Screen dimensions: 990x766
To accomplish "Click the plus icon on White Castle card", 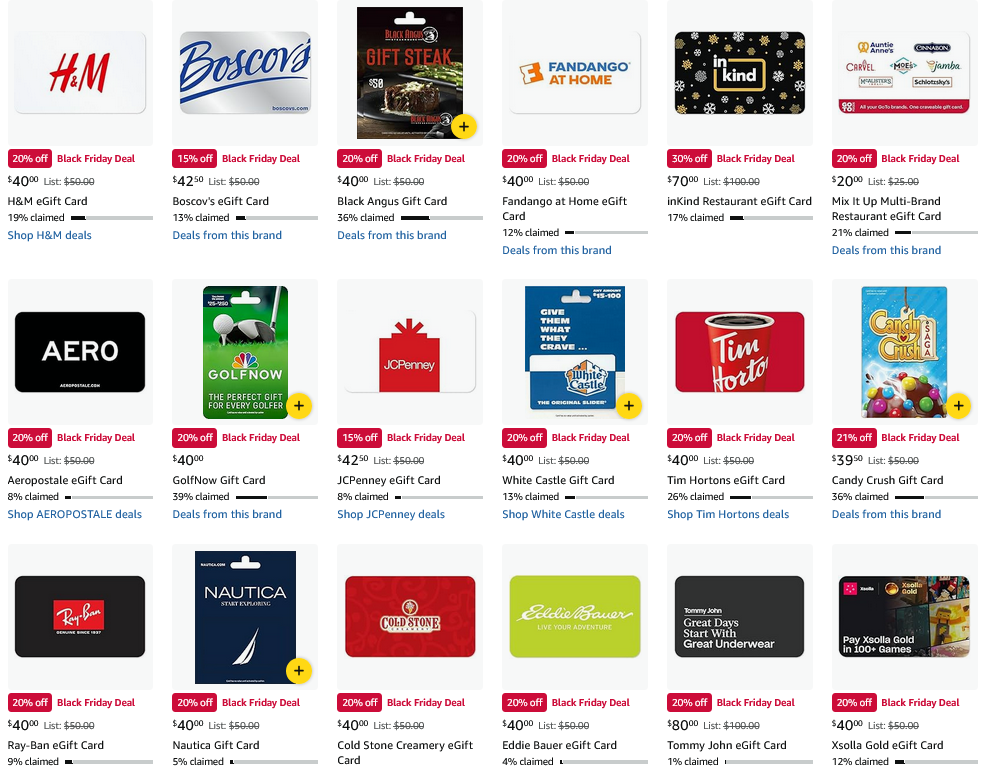I will coord(628,405).
